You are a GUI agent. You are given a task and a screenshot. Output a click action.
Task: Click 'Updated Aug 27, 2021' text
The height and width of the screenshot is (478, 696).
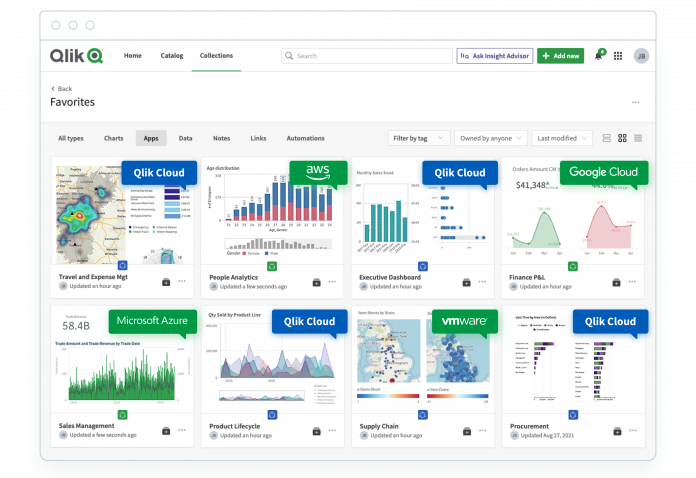tap(547, 435)
